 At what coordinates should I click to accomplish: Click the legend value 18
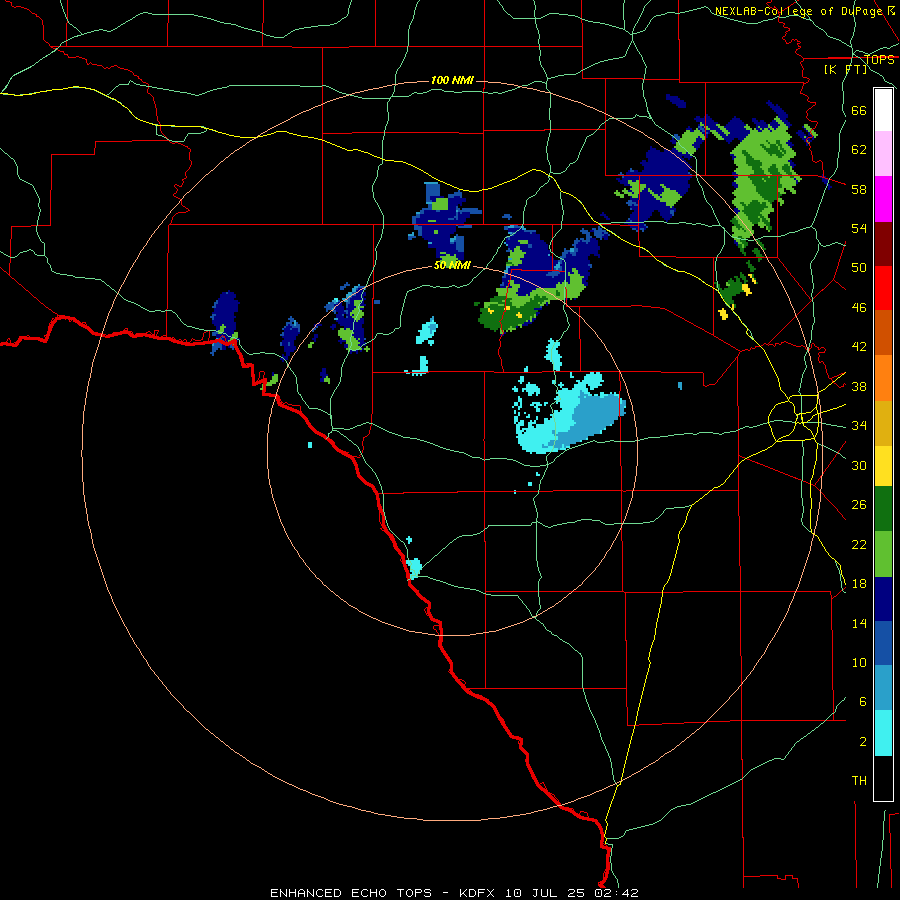859,584
